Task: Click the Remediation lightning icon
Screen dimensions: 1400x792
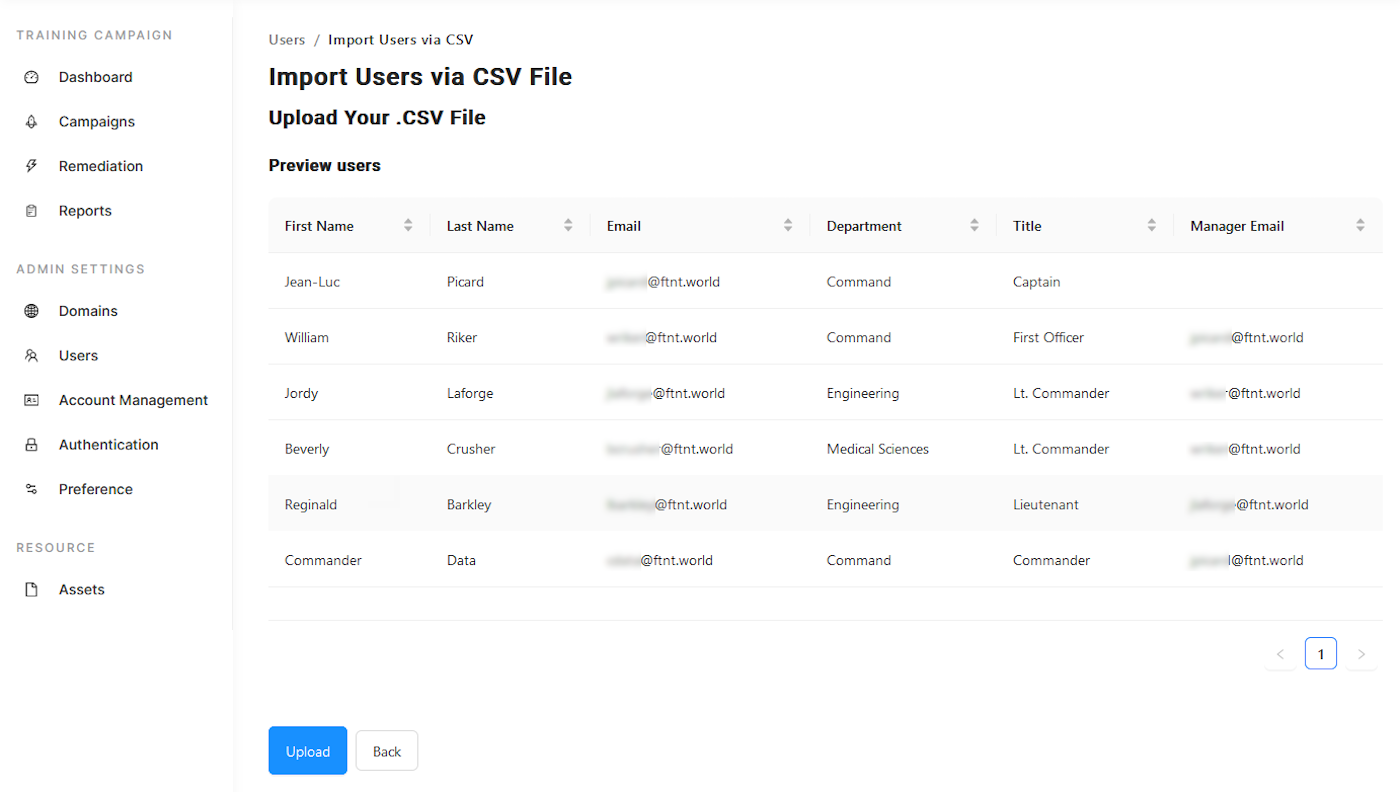Action: pos(31,166)
